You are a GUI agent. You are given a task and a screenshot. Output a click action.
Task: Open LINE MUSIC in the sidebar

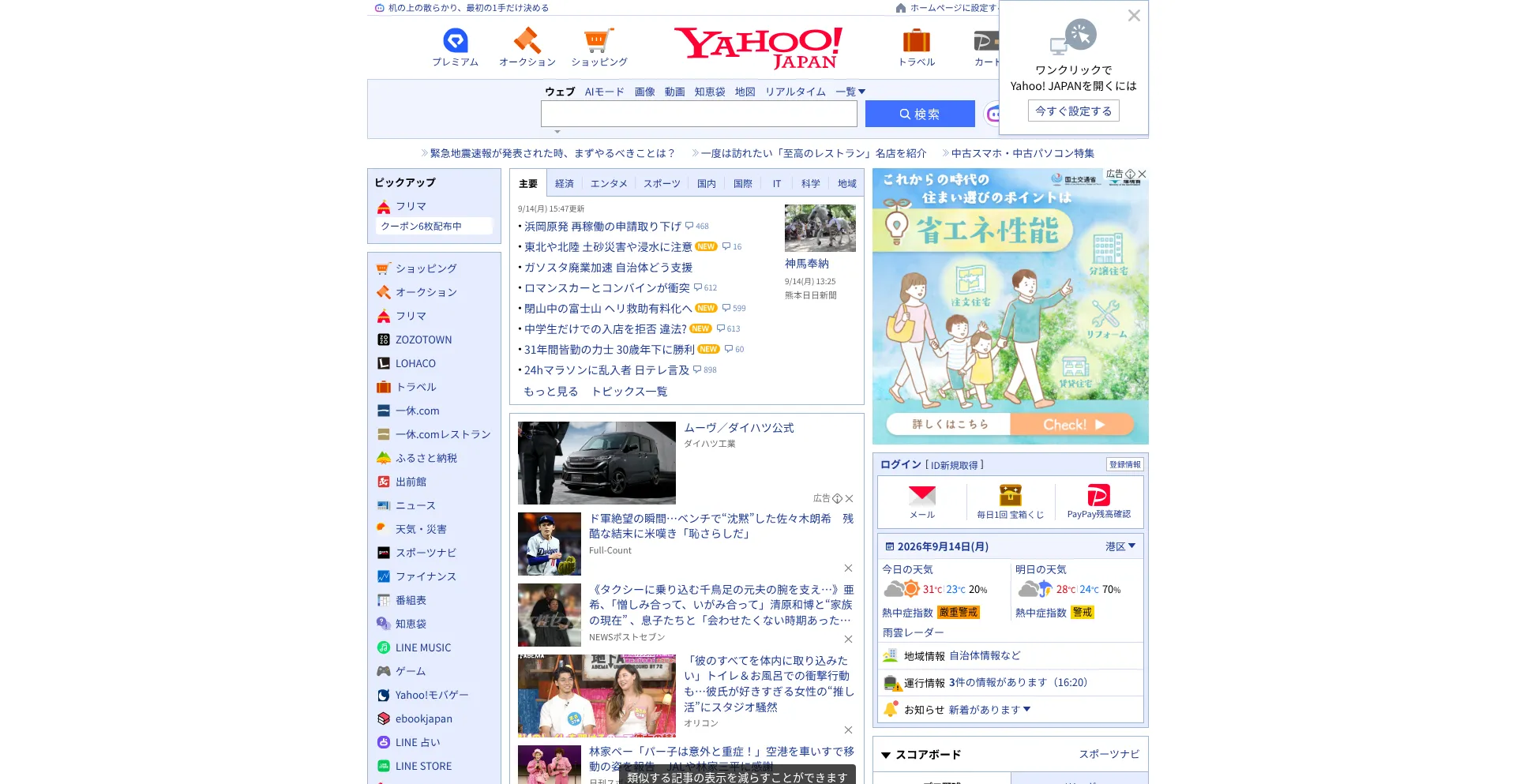pyautogui.click(x=423, y=647)
